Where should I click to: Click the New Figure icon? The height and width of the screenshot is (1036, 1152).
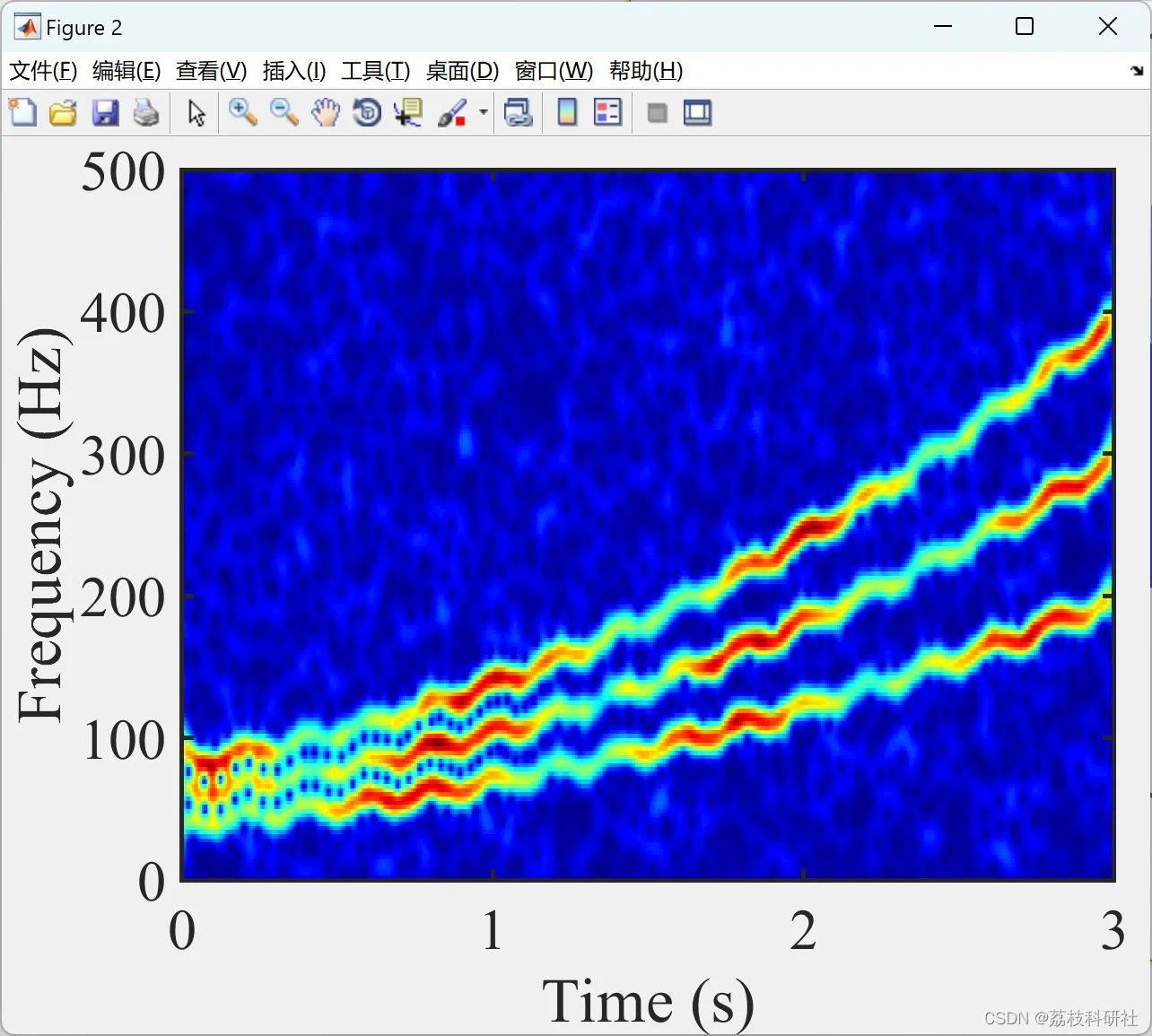pos(22,113)
